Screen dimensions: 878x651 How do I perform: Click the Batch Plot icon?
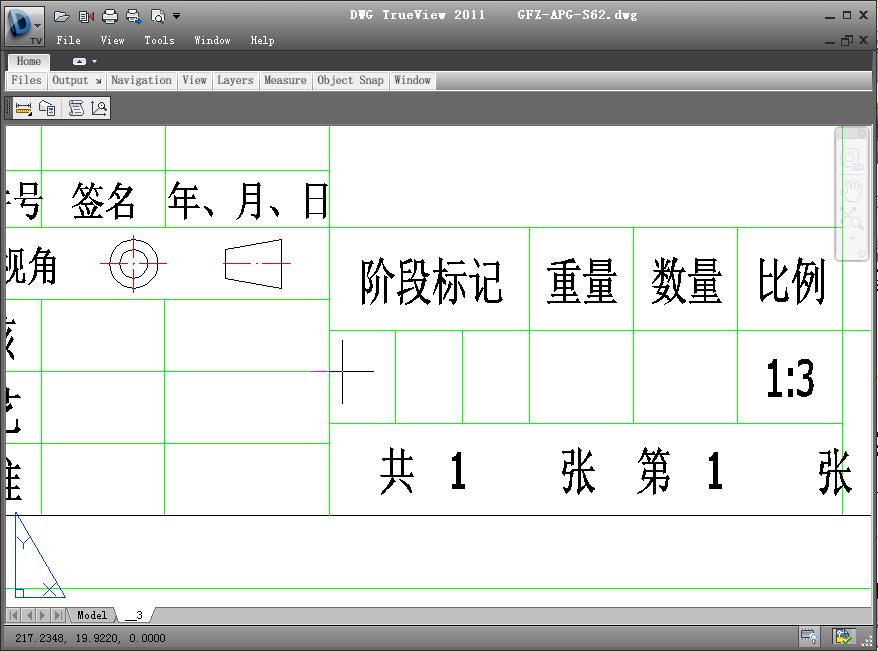click(134, 16)
